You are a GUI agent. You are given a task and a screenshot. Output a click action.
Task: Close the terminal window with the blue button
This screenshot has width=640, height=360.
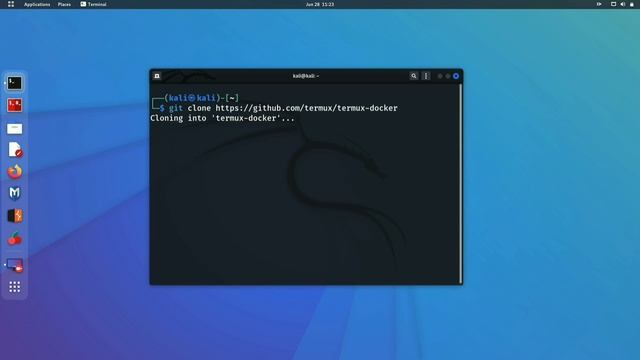(x=456, y=76)
